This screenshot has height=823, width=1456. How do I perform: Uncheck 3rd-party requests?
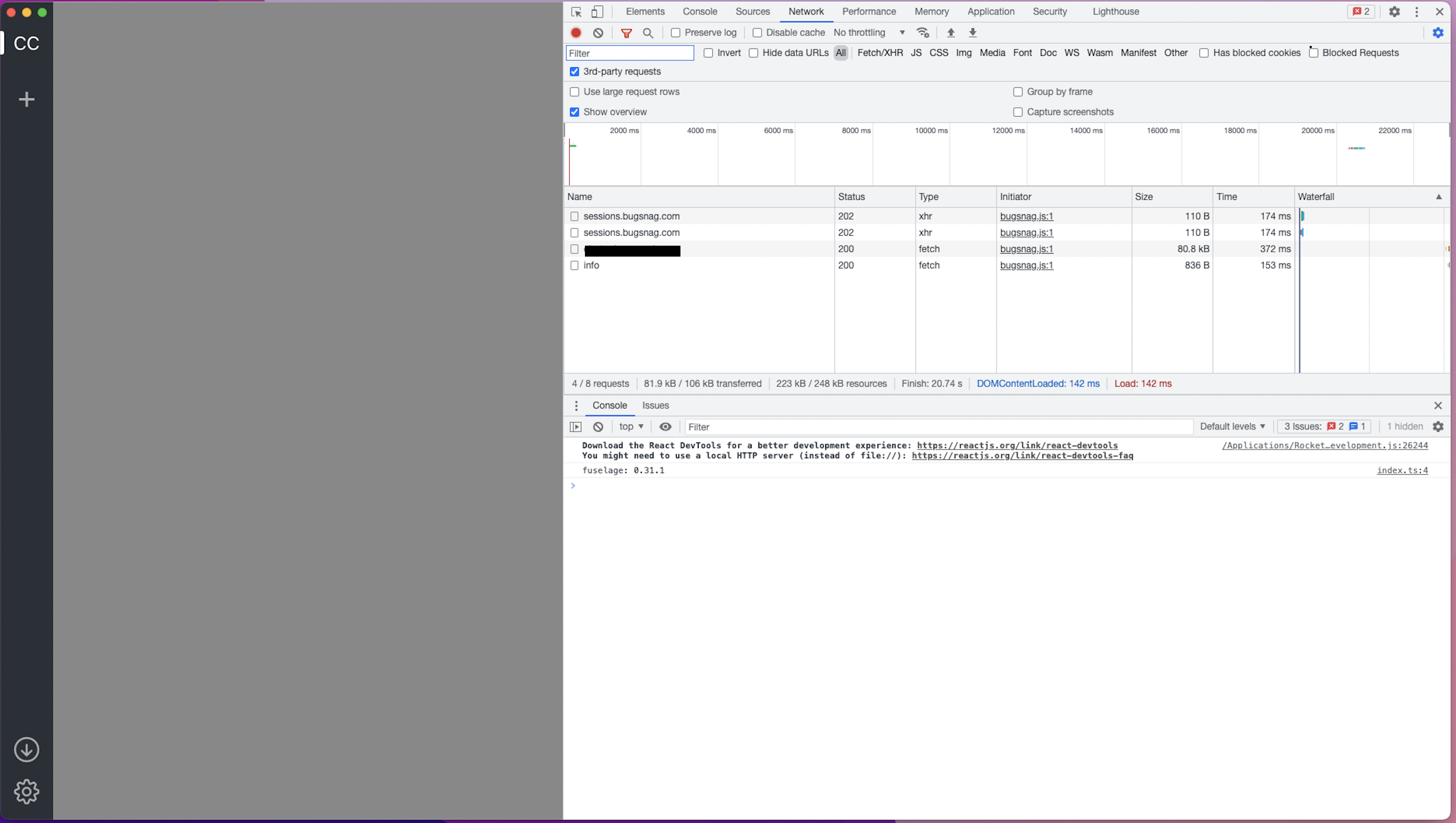[574, 71]
